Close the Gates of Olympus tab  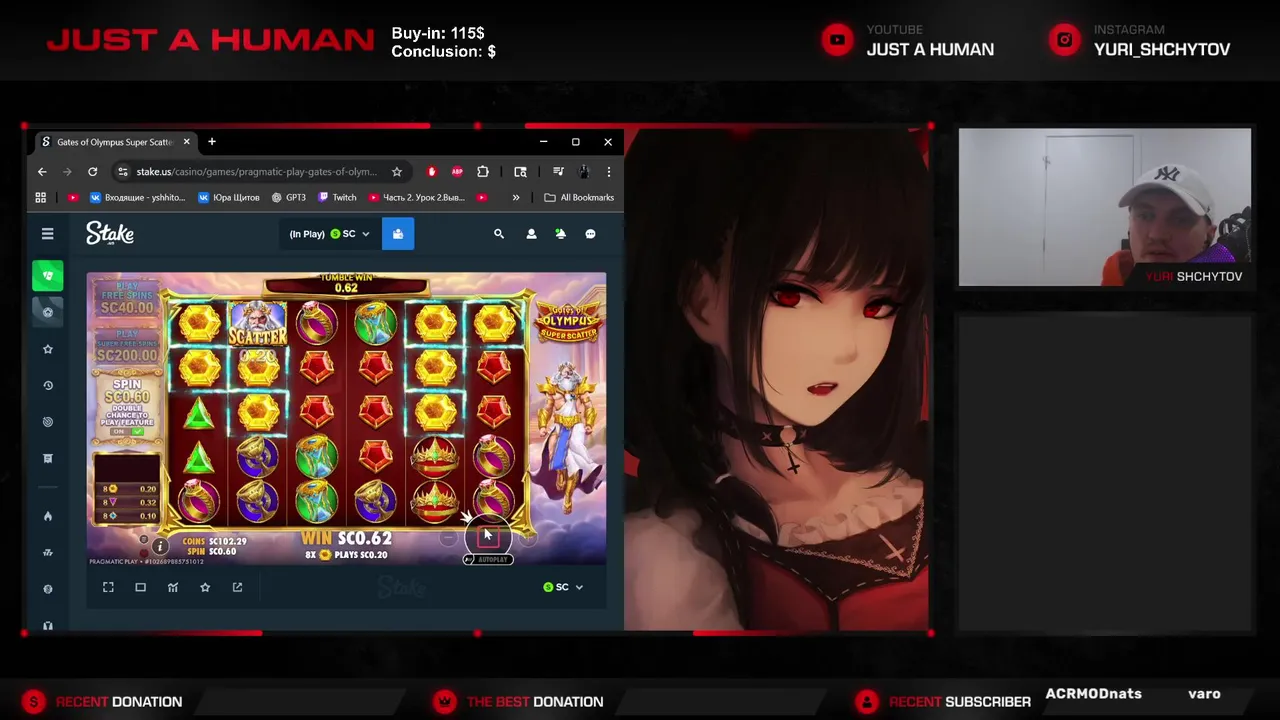tap(186, 142)
